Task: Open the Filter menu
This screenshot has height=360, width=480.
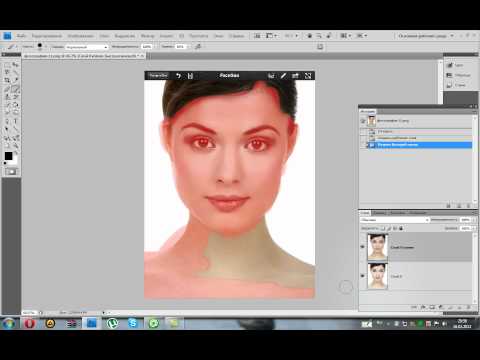Action: (x=147, y=36)
